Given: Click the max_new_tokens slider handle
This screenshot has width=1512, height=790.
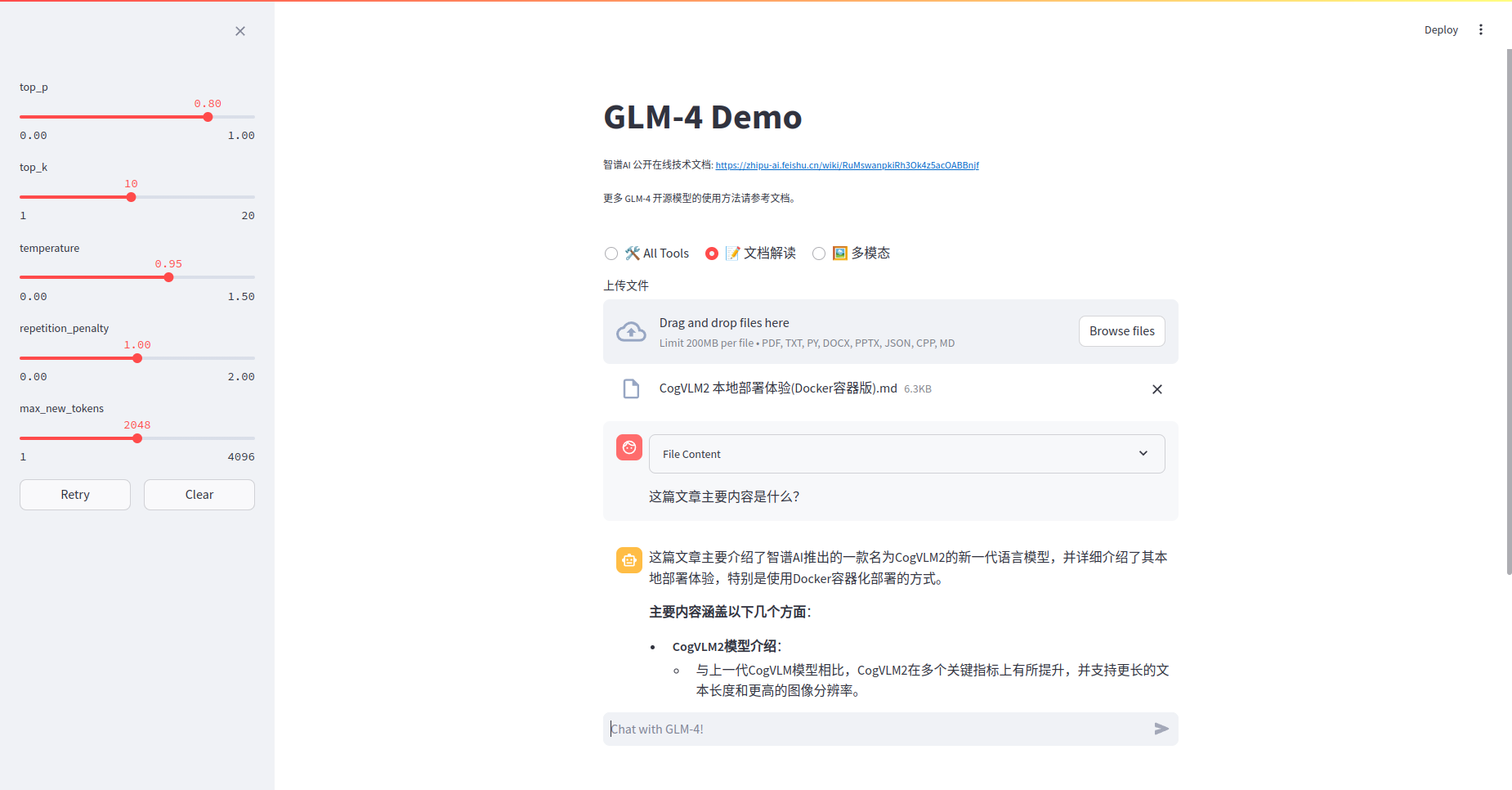Looking at the screenshot, I should (x=137, y=438).
